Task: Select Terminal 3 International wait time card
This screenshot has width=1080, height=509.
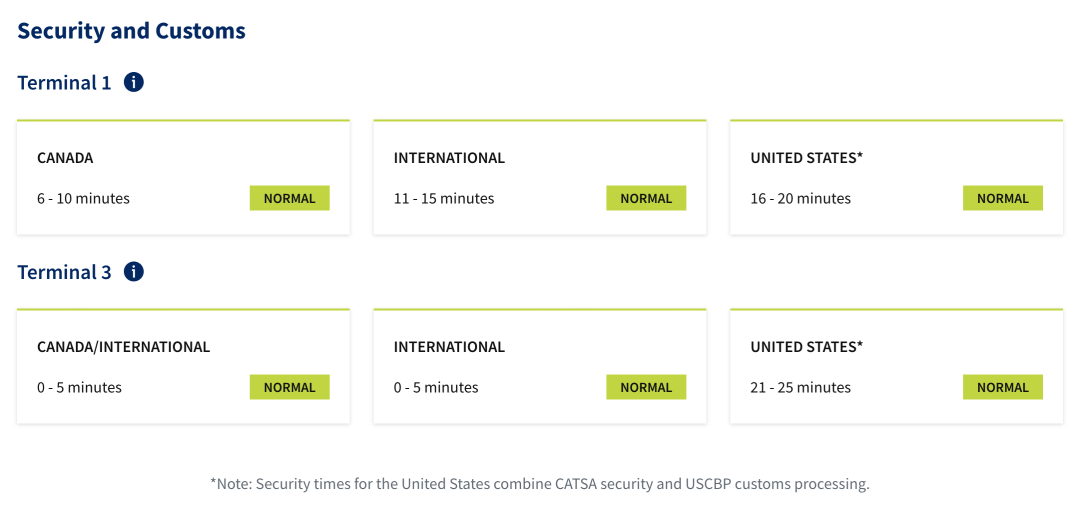Action: click(540, 366)
